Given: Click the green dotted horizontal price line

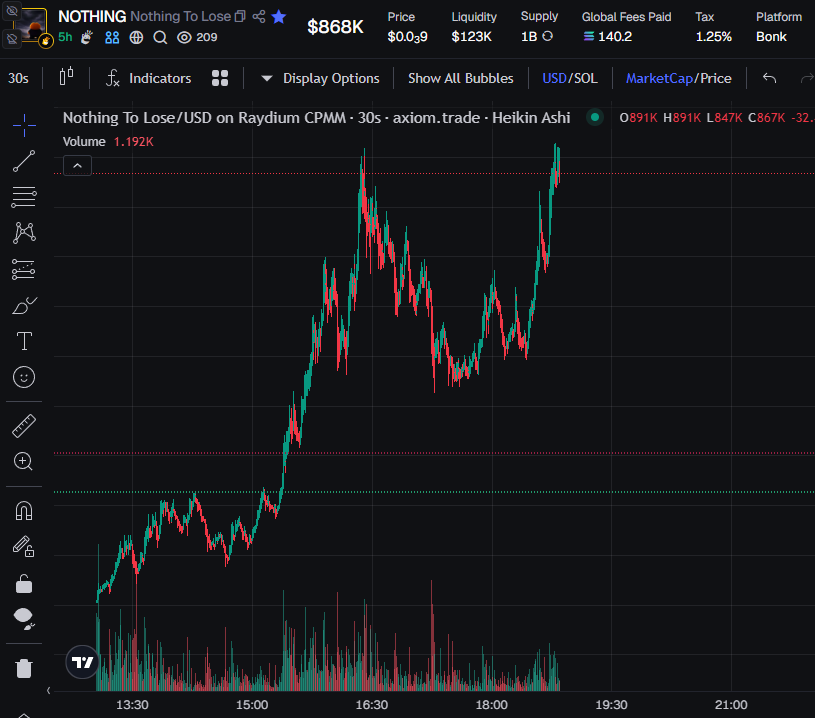Looking at the screenshot, I should pos(434,492).
